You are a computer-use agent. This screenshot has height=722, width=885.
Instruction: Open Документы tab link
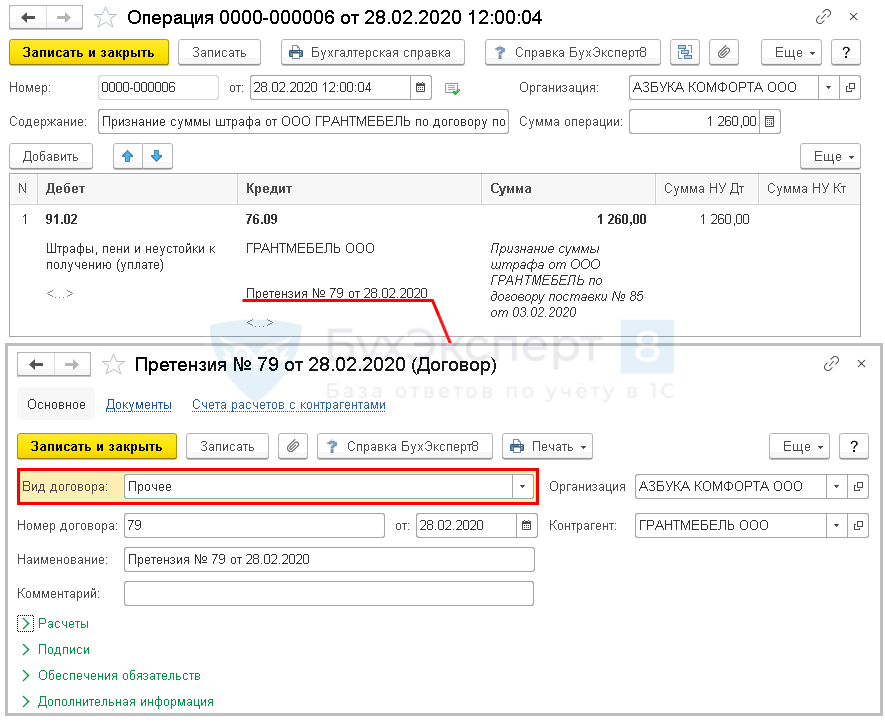coord(139,405)
